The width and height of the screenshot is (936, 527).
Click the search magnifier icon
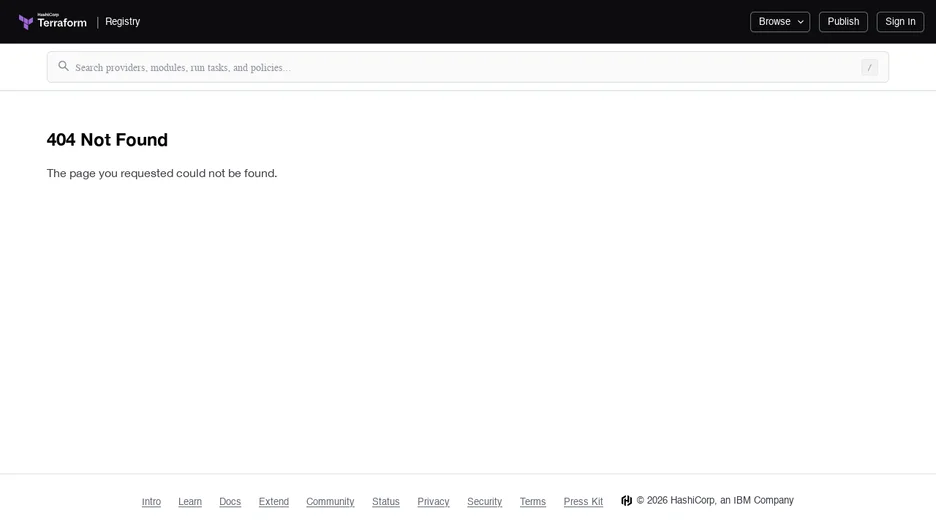pyautogui.click(x=63, y=66)
